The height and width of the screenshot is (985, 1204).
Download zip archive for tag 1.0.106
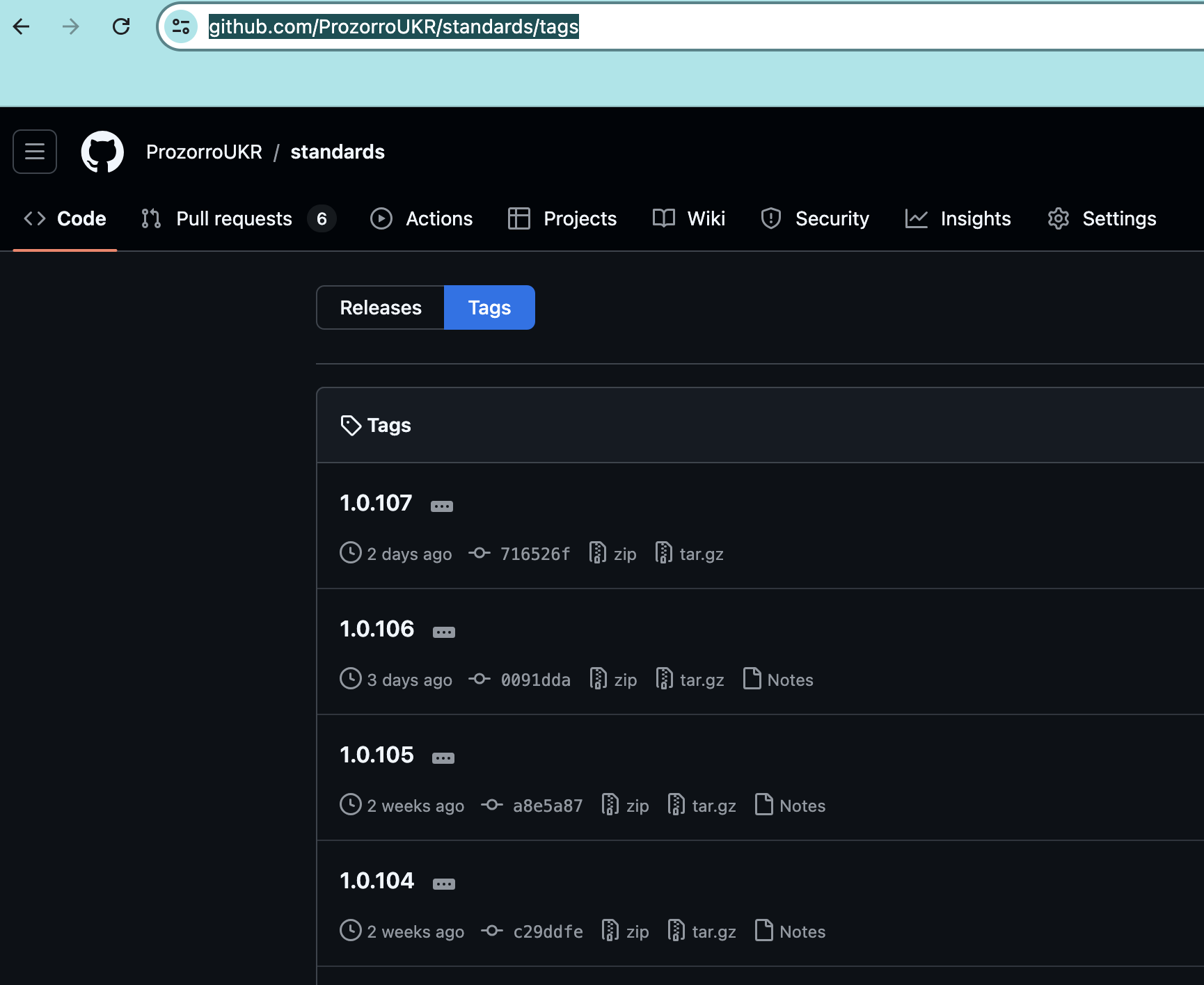pyautogui.click(x=613, y=680)
